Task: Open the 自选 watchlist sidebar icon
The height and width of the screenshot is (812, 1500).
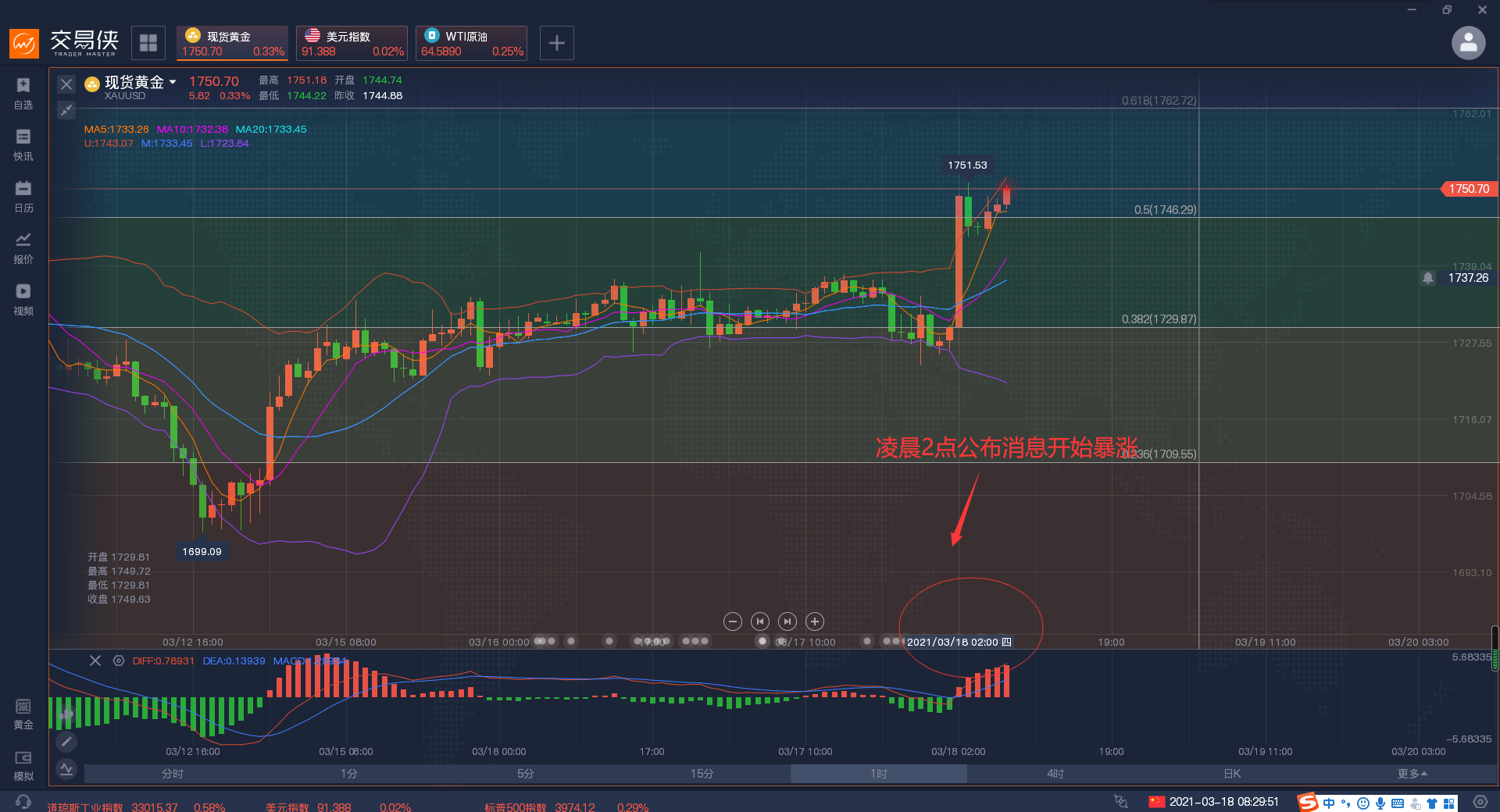Action: [x=23, y=94]
